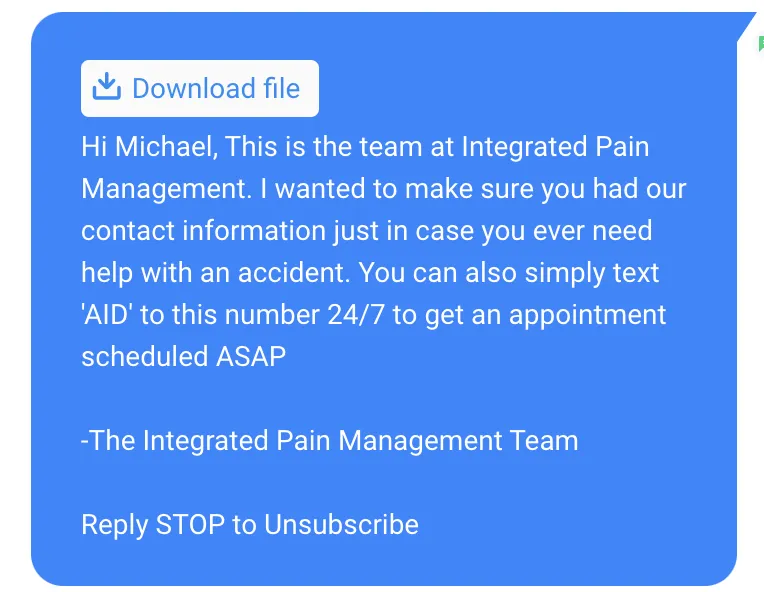Click the green flag icon beside the bubble
764x592 pixels.
pyautogui.click(x=761, y=43)
